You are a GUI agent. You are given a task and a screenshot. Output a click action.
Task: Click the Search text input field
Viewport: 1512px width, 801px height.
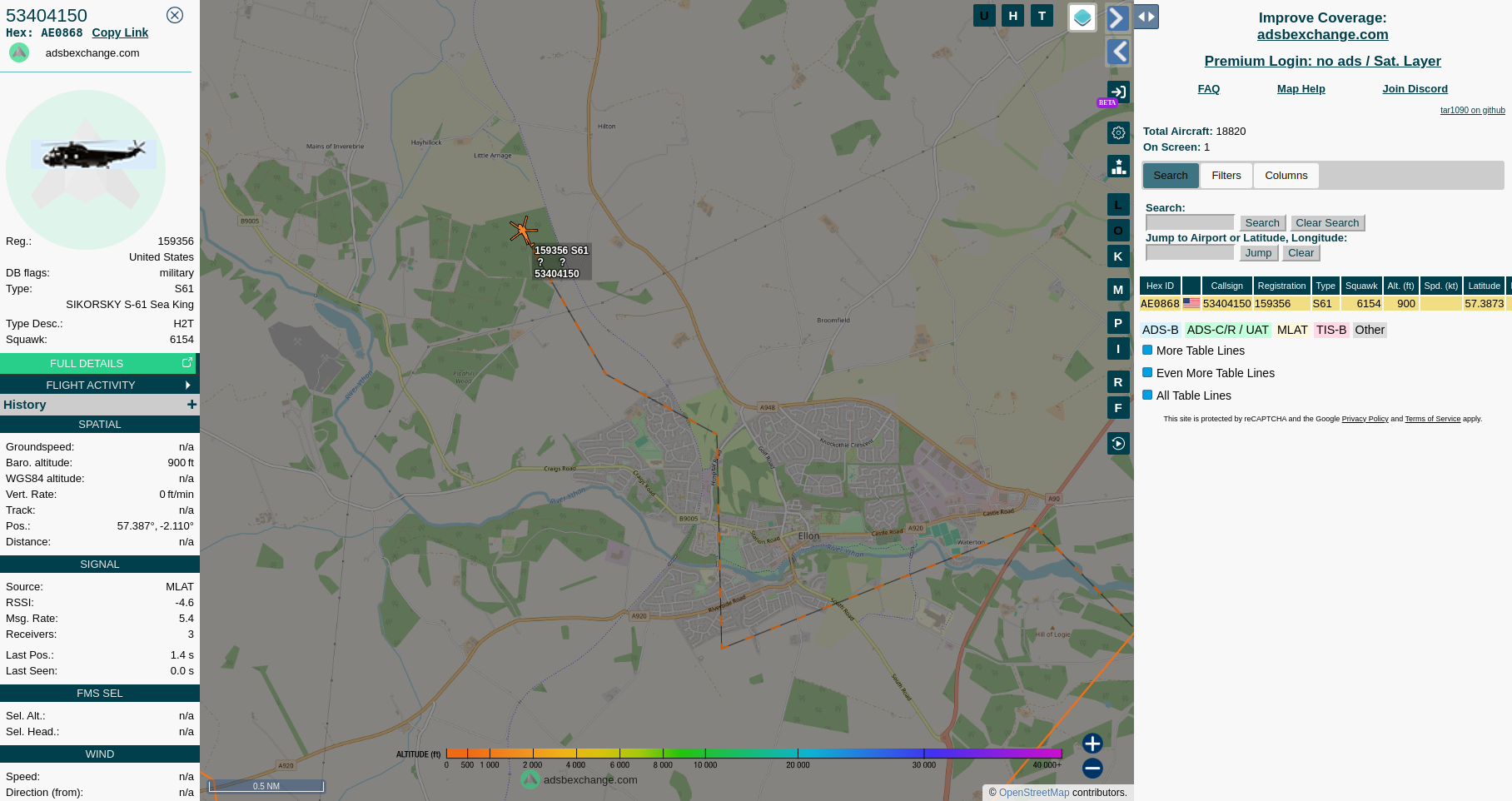click(1190, 222)
